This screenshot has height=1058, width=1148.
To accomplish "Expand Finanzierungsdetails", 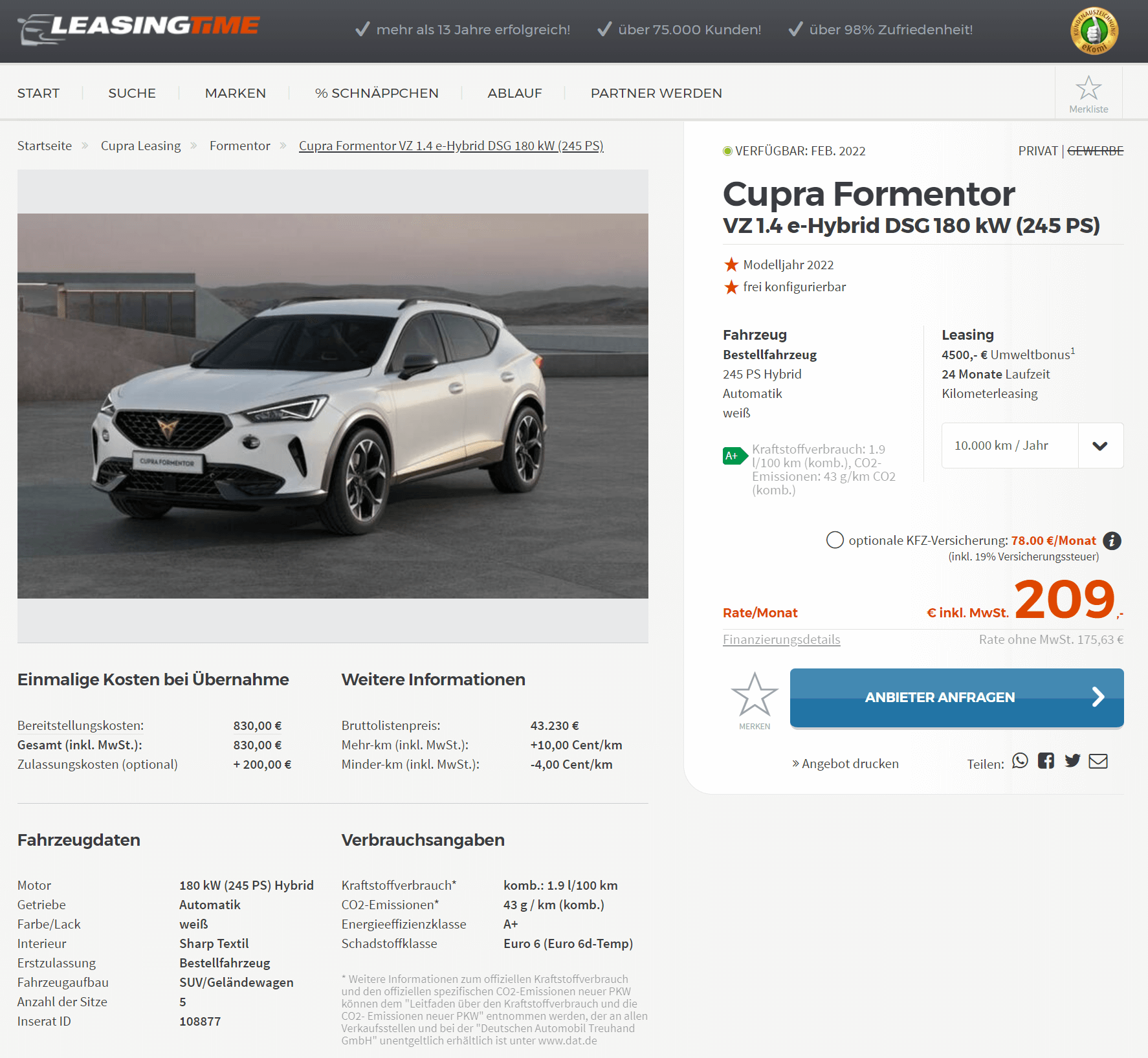I will [781, 639].
